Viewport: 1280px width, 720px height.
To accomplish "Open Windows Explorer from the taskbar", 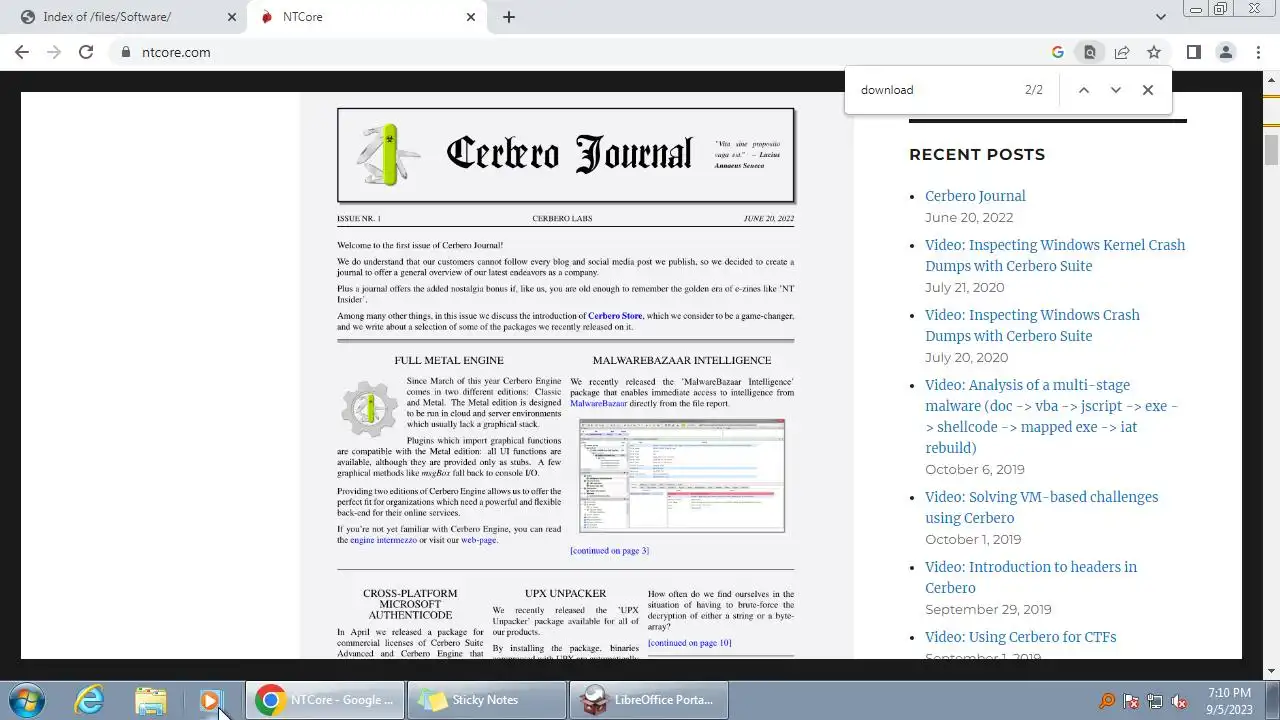I will pyautogui.click(x=151, y=700).
